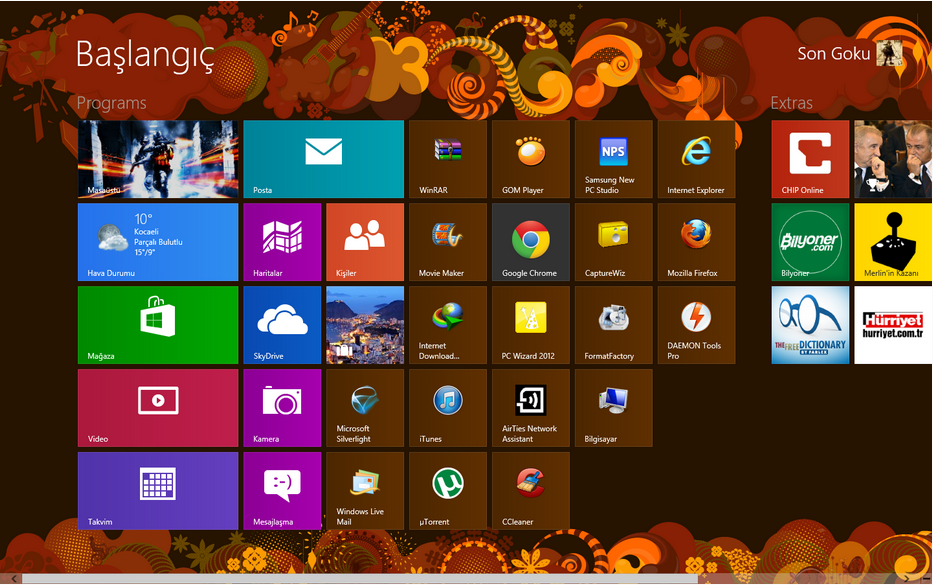Viewport: 933px width, 585px height.
Task: Launch GOM Player
Action: point(530,159)
